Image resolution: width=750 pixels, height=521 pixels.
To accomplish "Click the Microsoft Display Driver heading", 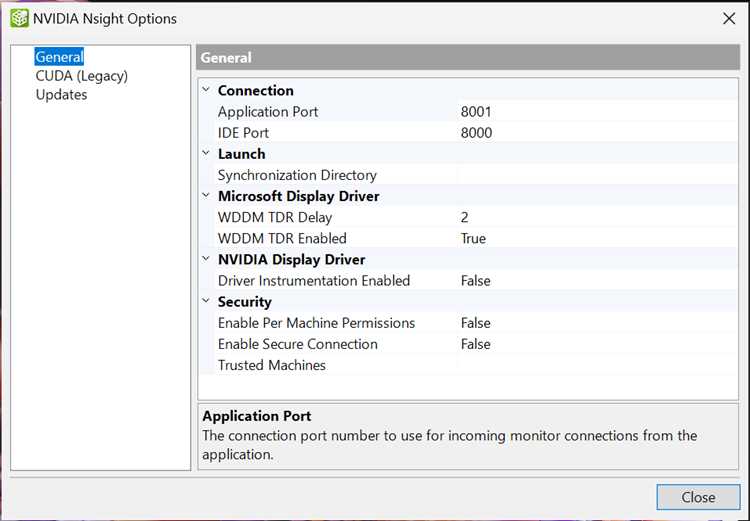I will coord(298,196).
